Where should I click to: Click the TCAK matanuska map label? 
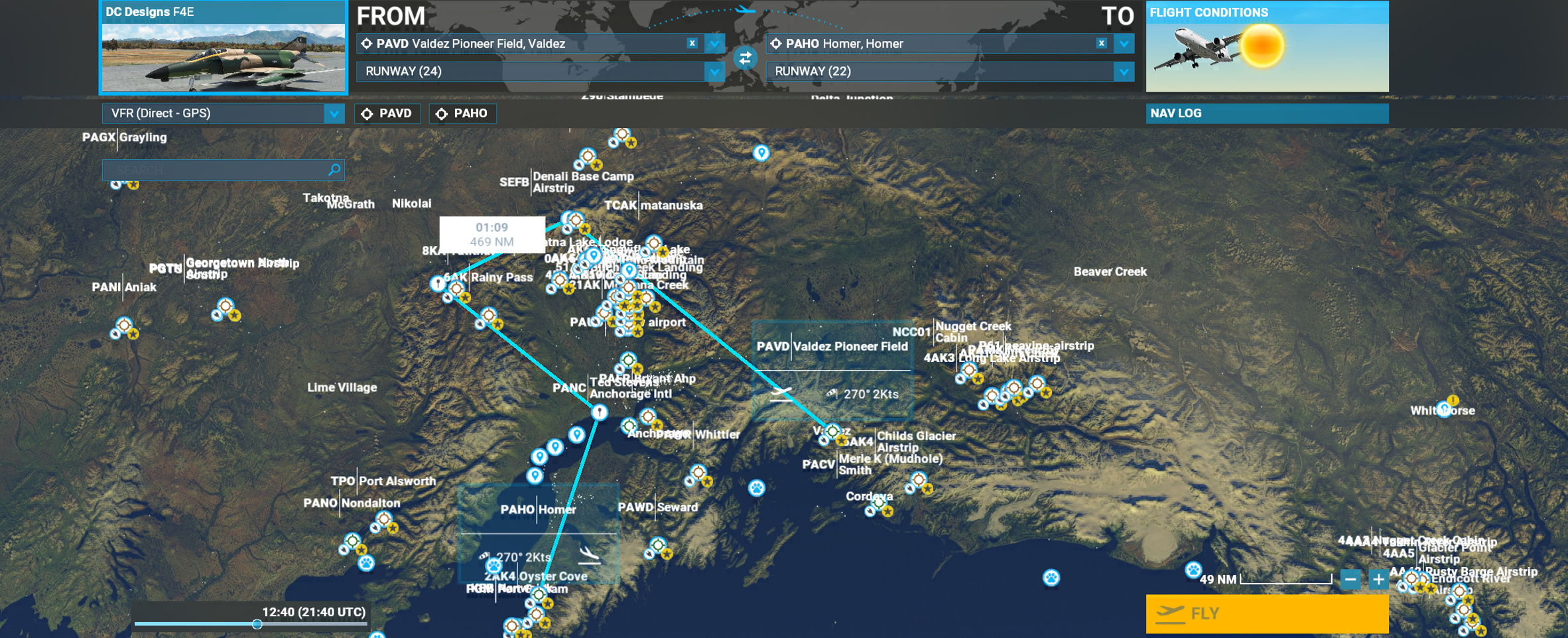653,206
